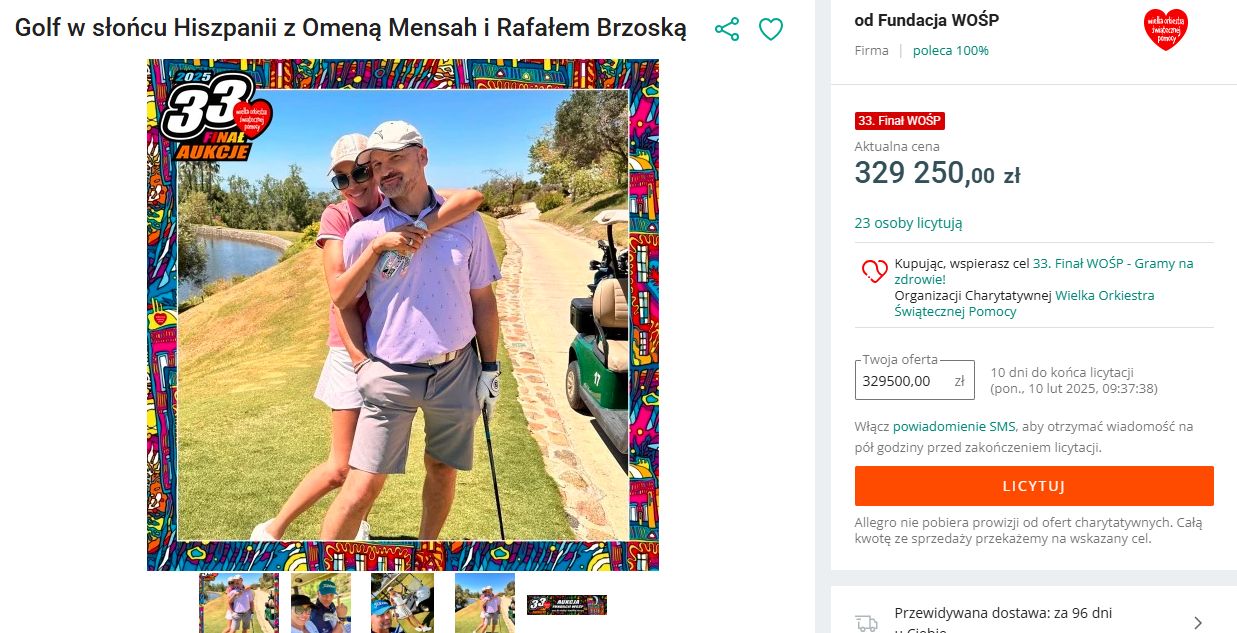Click the red 33. Finał WOŚP badge
This screenshot has height=633, width=1237.
point(899,121)
